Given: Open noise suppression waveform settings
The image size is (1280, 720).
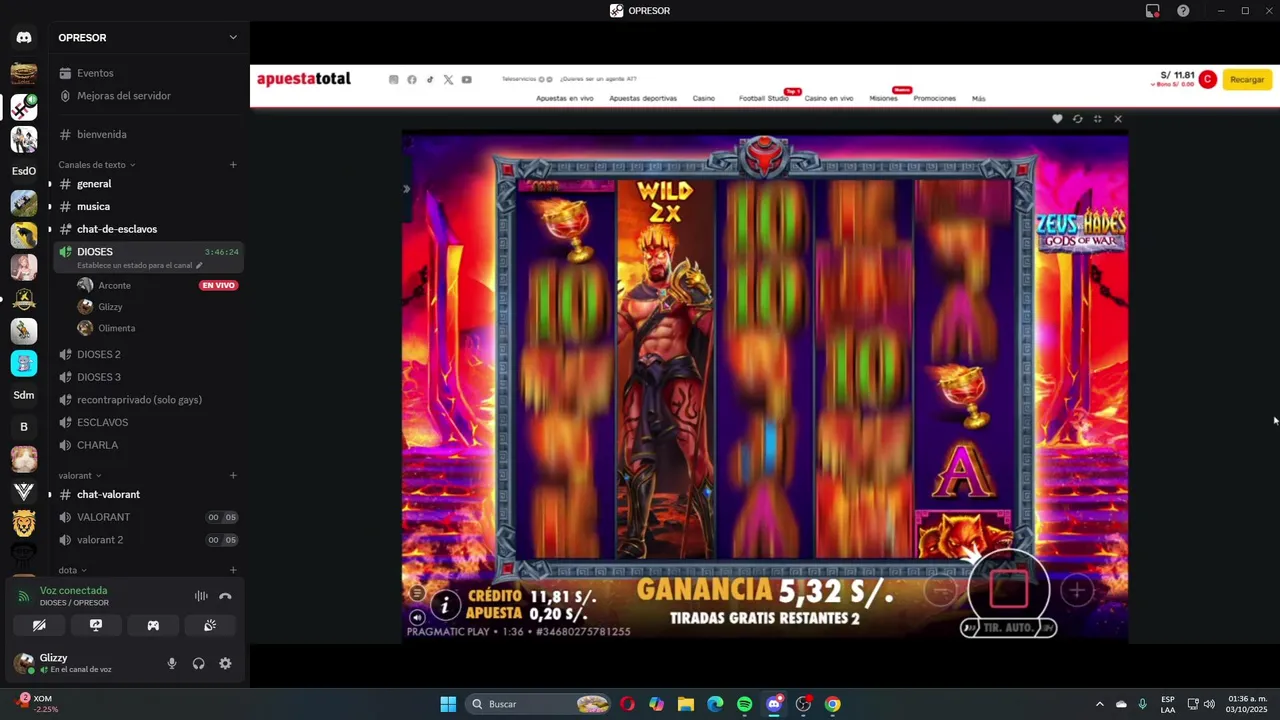Looking at the screenshot, I should 201,596.
